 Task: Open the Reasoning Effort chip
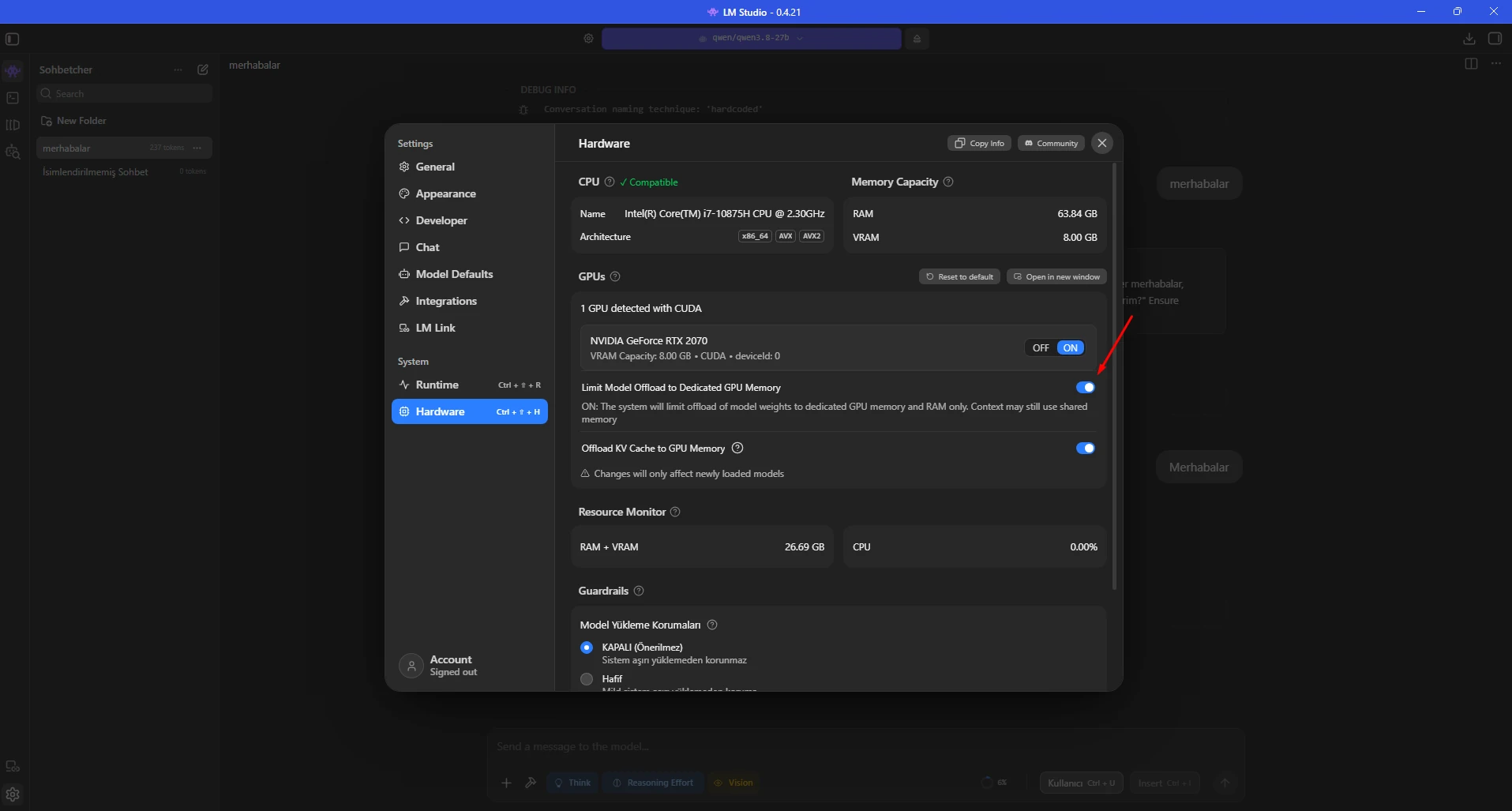click(653, 783)
